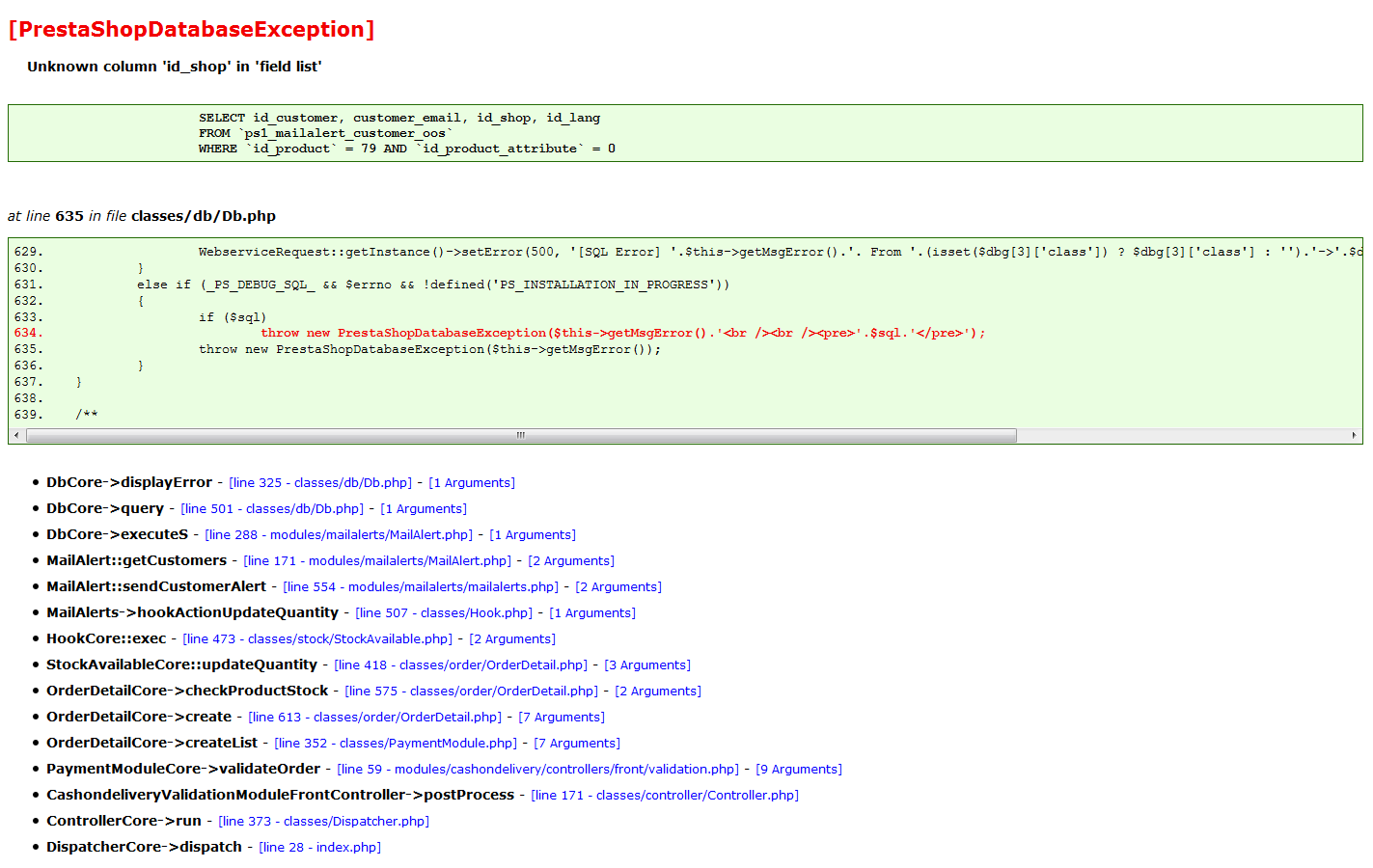Viewport: 1373px width, 868px height.
Task: Click the PrestaShopDatabaseException heading
Action: tap(191, 30)
